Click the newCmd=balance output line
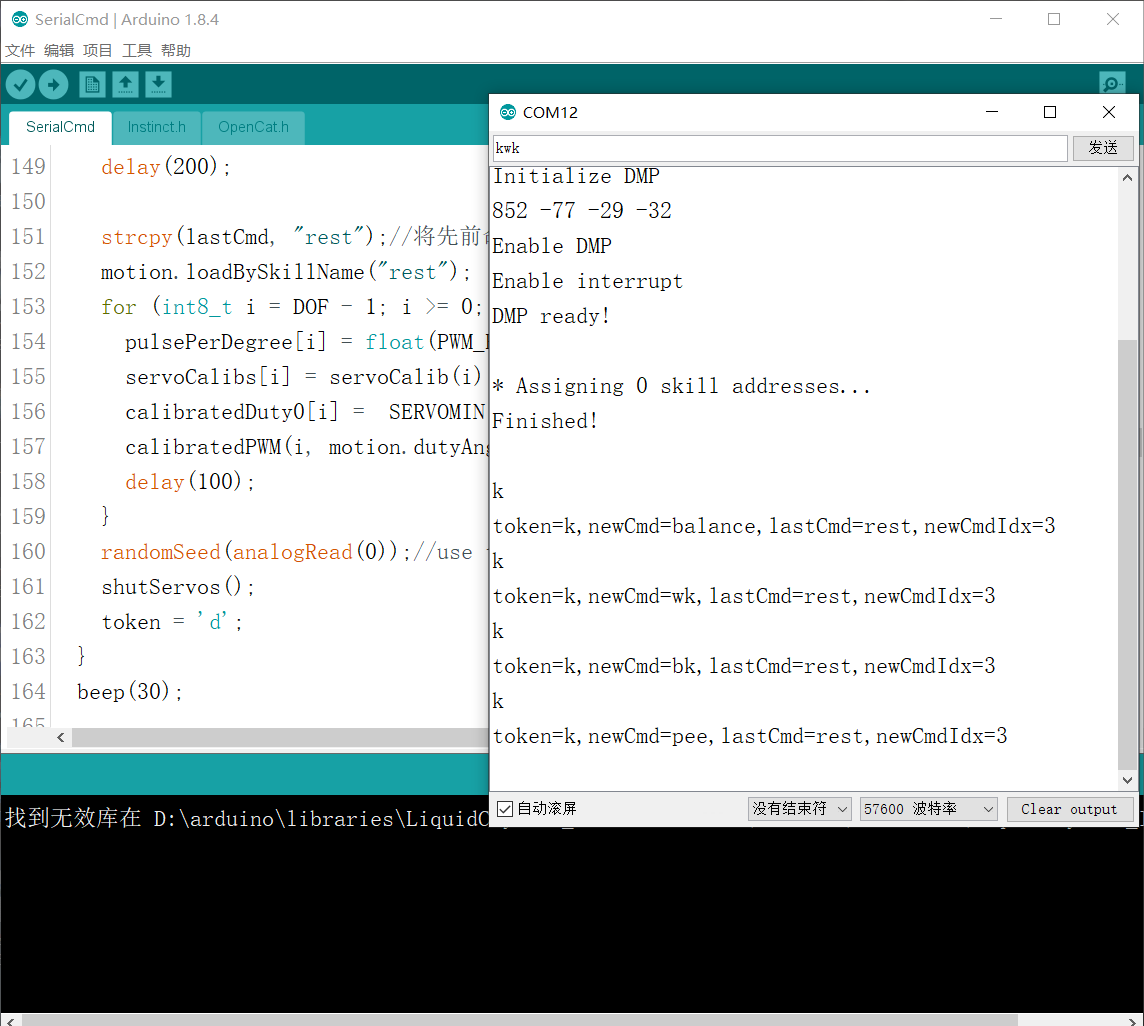 [x=774, y=526]
